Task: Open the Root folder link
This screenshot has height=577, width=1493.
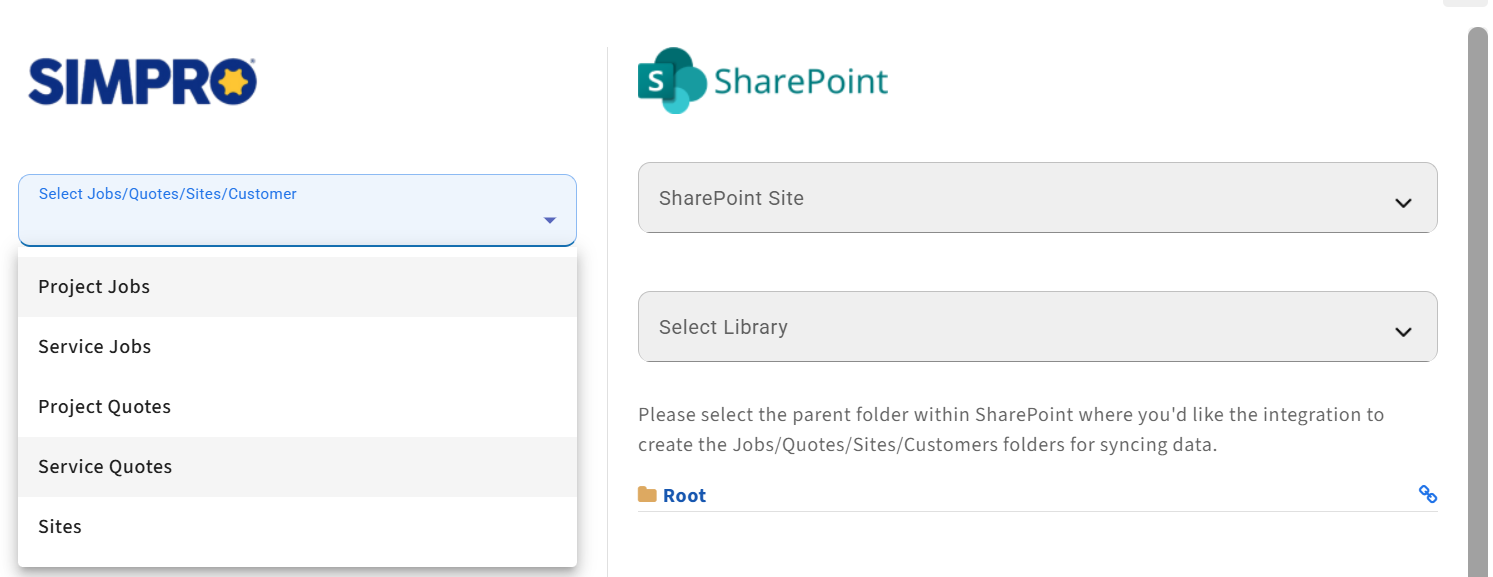Action: click(x=684, y=496)
